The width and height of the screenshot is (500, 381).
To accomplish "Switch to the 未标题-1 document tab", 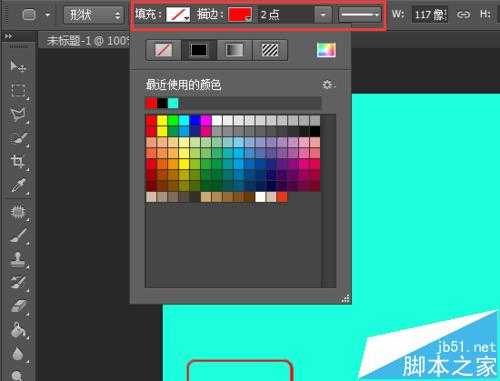I will pyautogui.click(x=87, y=41).
